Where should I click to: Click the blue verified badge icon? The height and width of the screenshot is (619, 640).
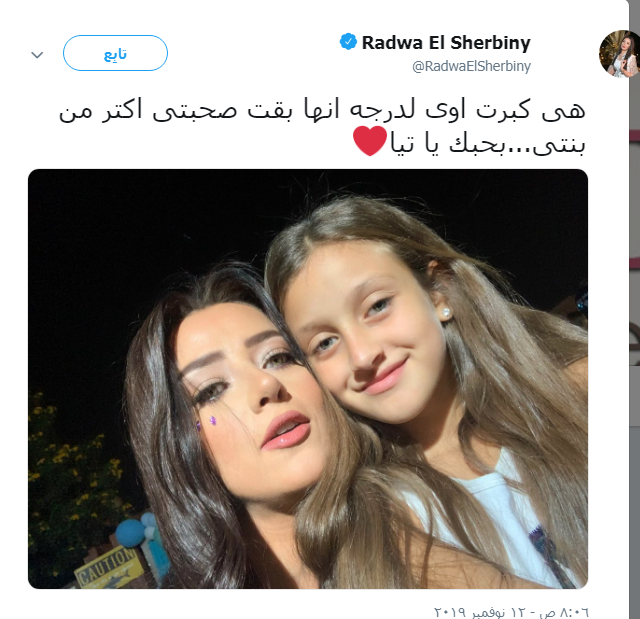click(348, 42)
